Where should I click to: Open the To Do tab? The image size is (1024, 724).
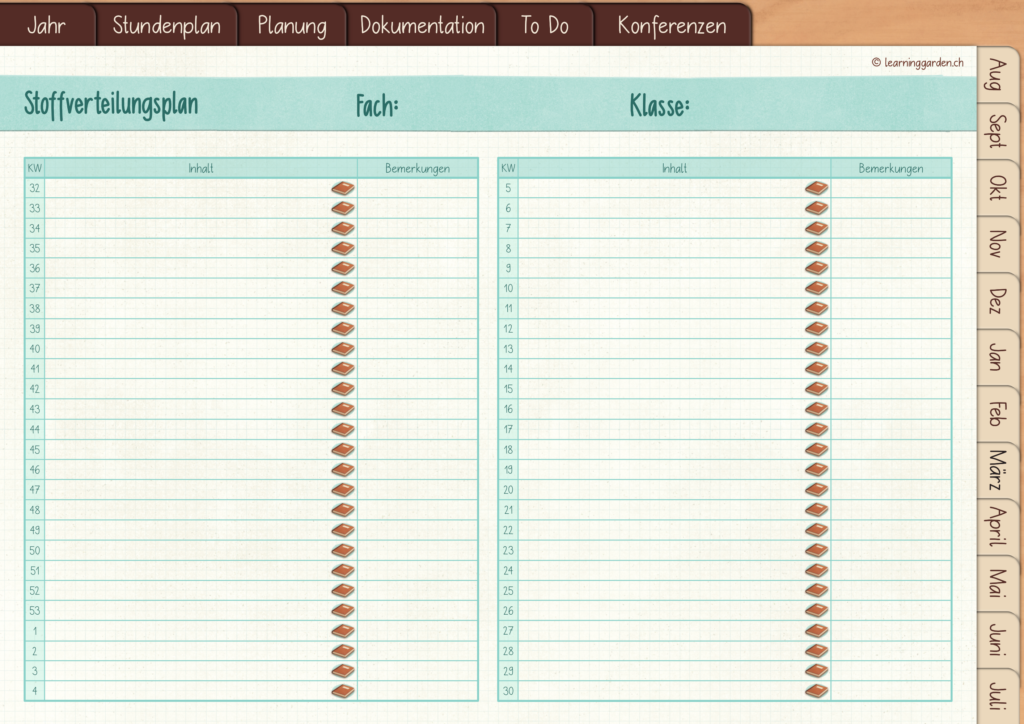pyautogui.click(x=545, y=25)
